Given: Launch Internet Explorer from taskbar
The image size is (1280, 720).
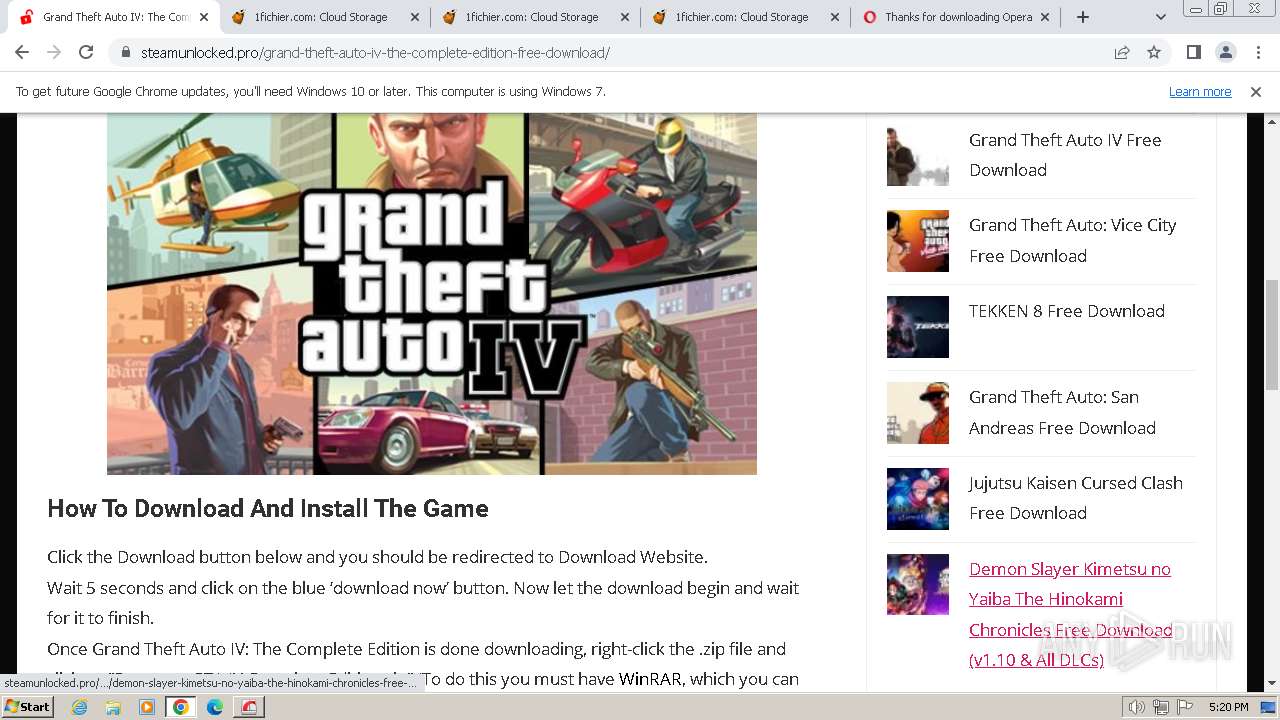Looking at the screenshot, I should [80, 707].
